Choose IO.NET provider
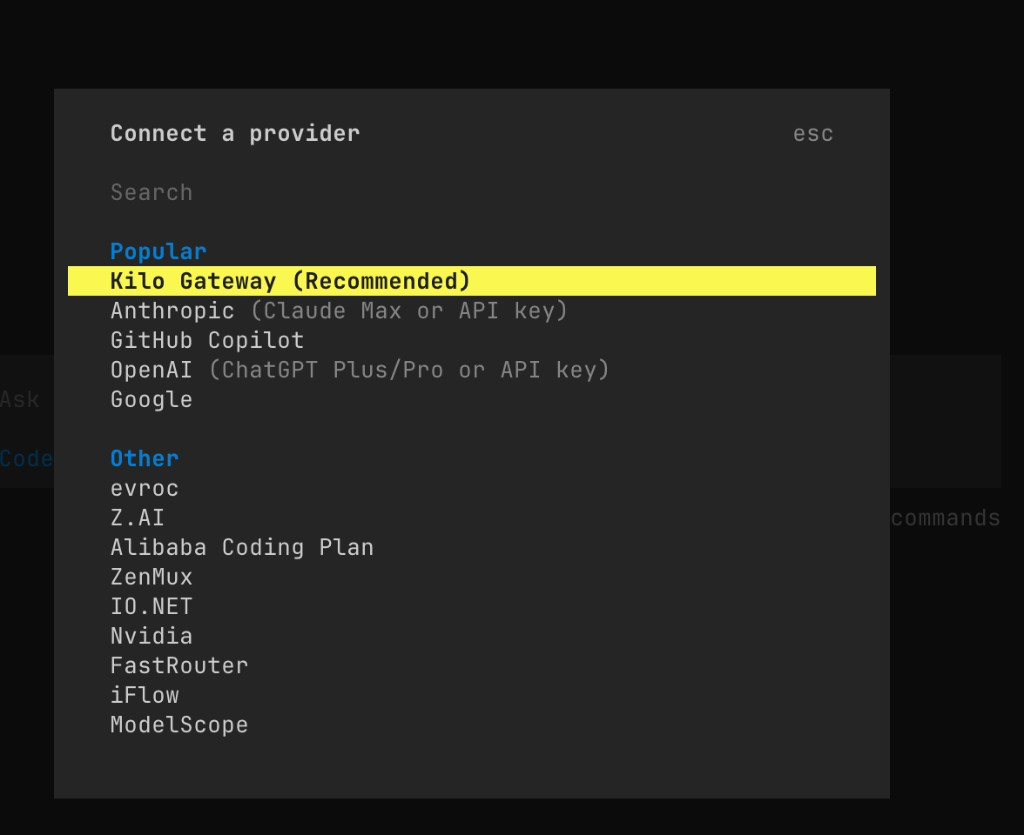The width and height of the screenshot is (1024, 835). coord(472,607)
